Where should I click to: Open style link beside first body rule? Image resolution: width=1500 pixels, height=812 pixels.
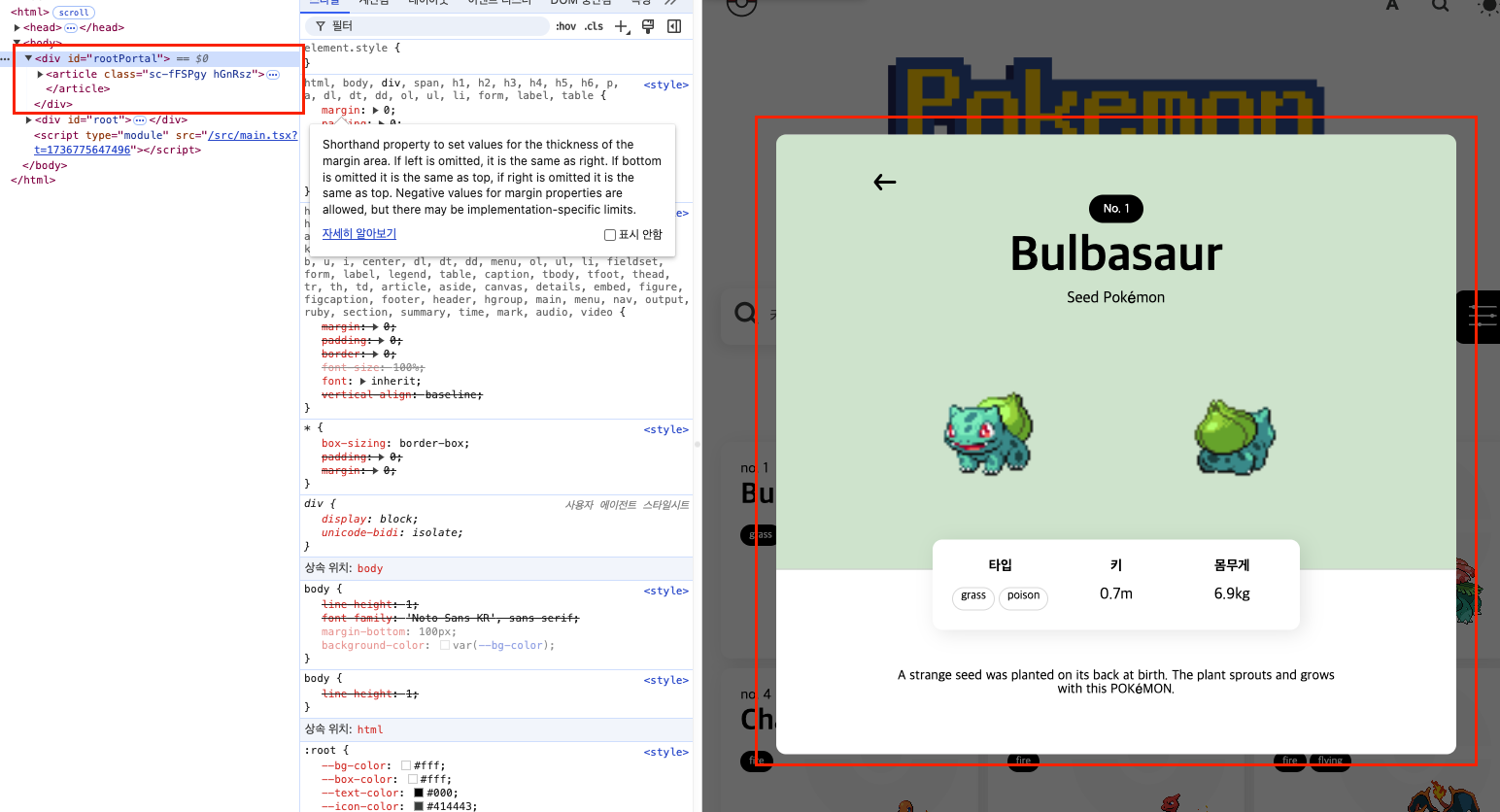click(x=666, y=592)
